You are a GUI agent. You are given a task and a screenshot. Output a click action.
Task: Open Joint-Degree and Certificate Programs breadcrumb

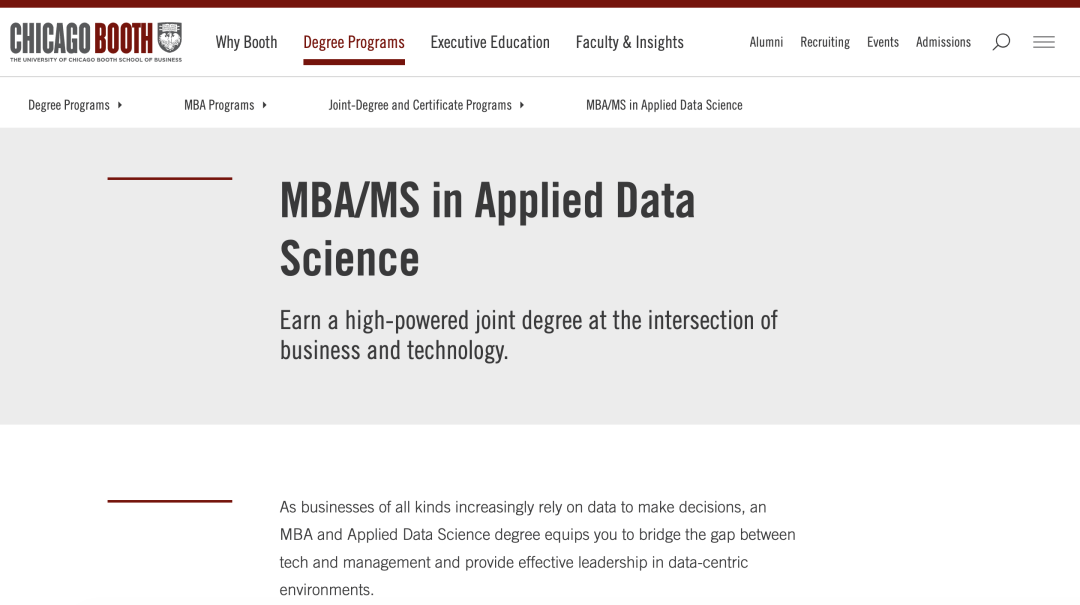[x=419, y=105]
